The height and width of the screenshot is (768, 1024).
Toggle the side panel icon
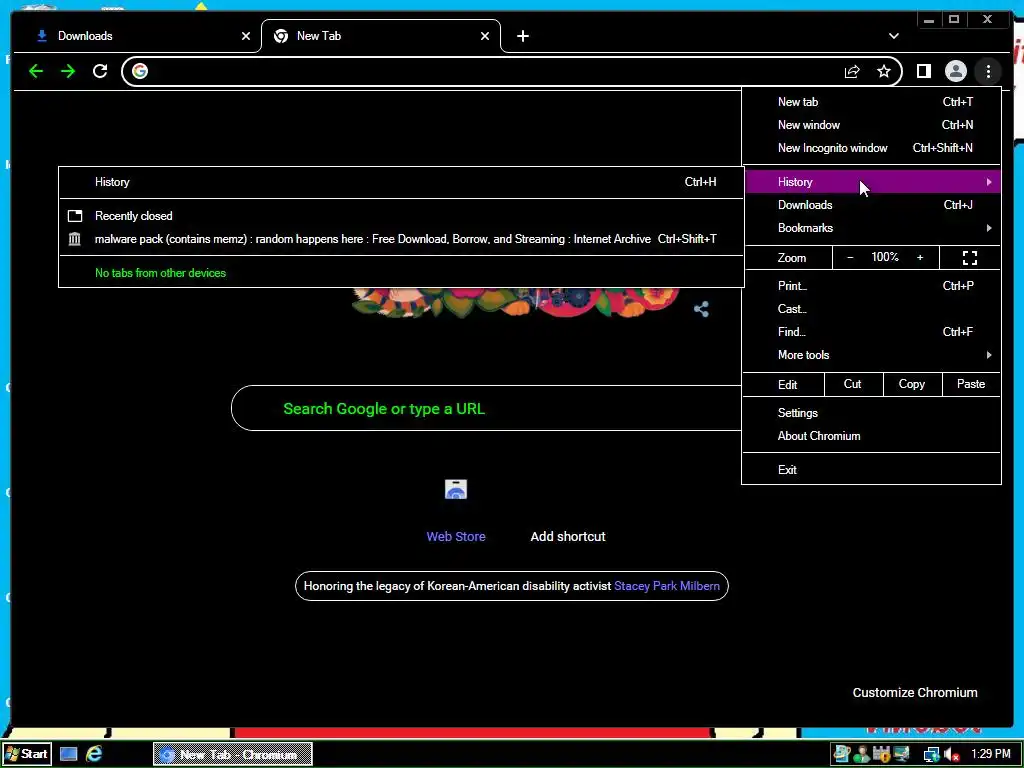923,71
